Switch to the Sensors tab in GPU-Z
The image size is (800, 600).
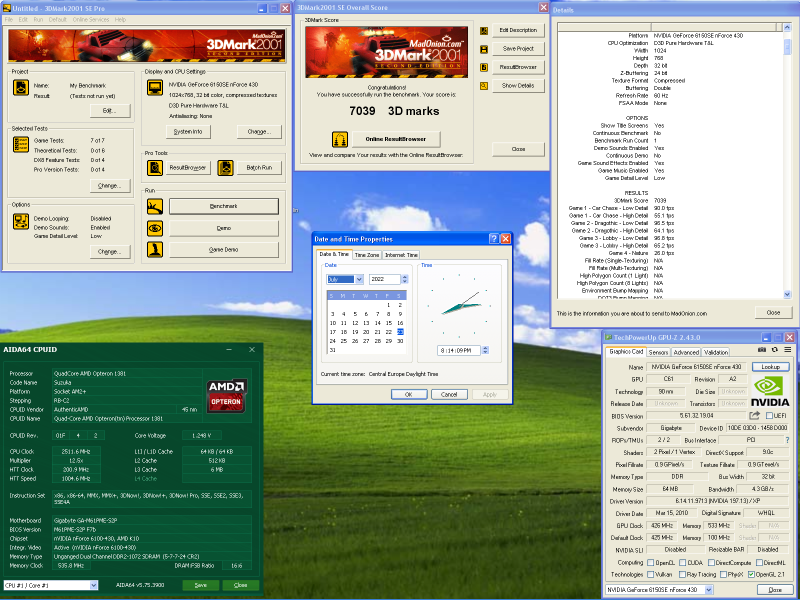(658, 352)
